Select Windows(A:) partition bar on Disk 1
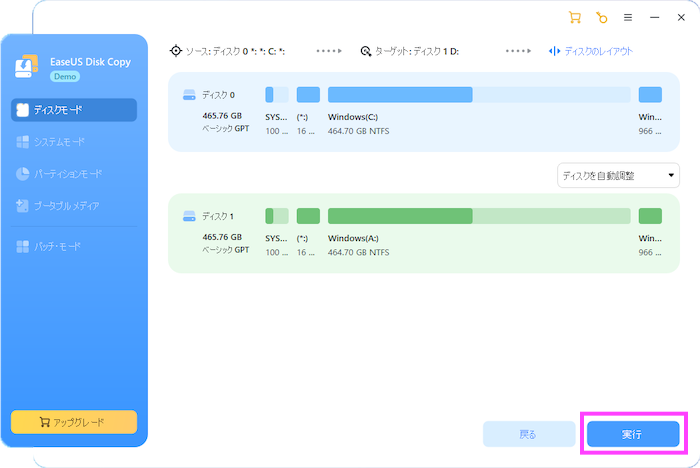Image resolution: width=700 pixels, height=468 pixels. coord(479,216)
